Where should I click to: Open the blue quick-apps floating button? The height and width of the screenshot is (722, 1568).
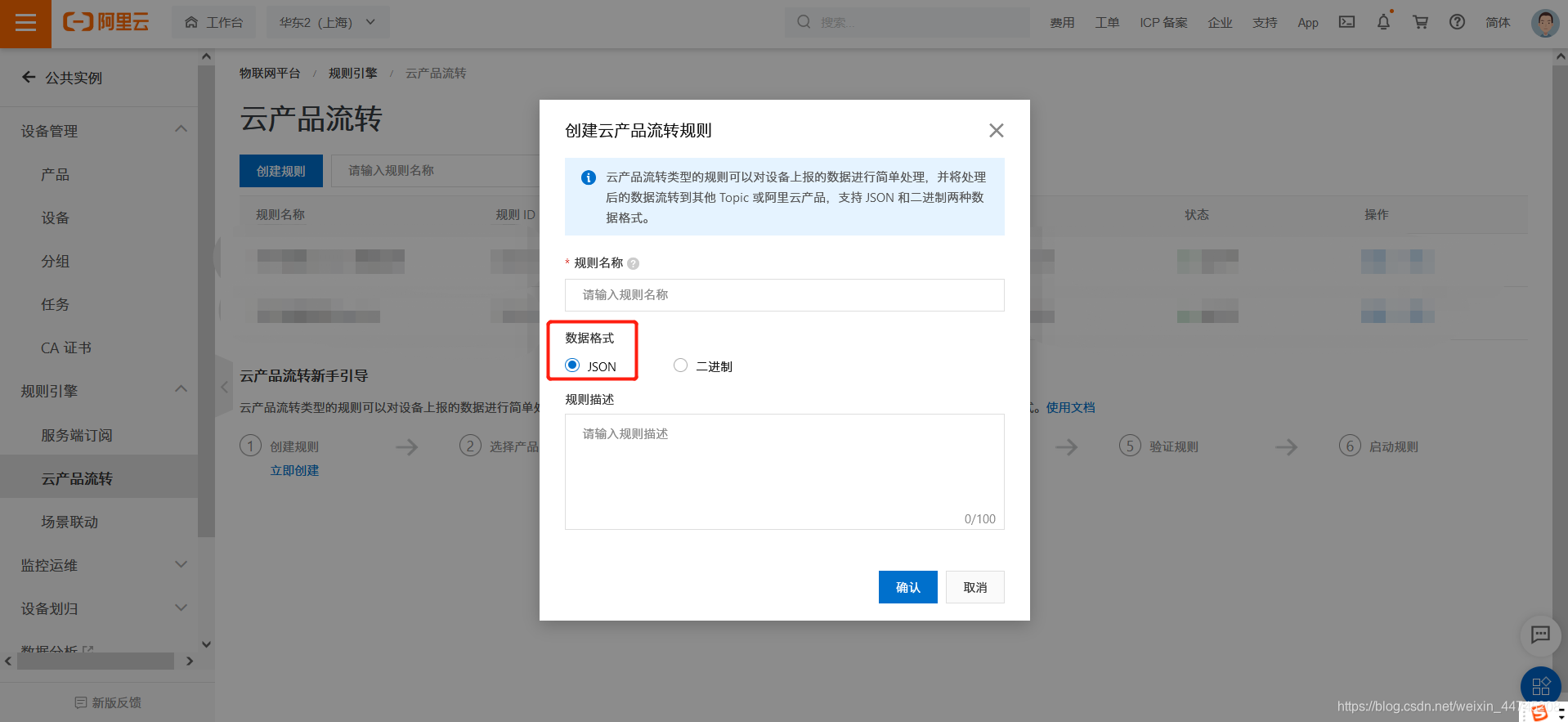point(1540,686)
